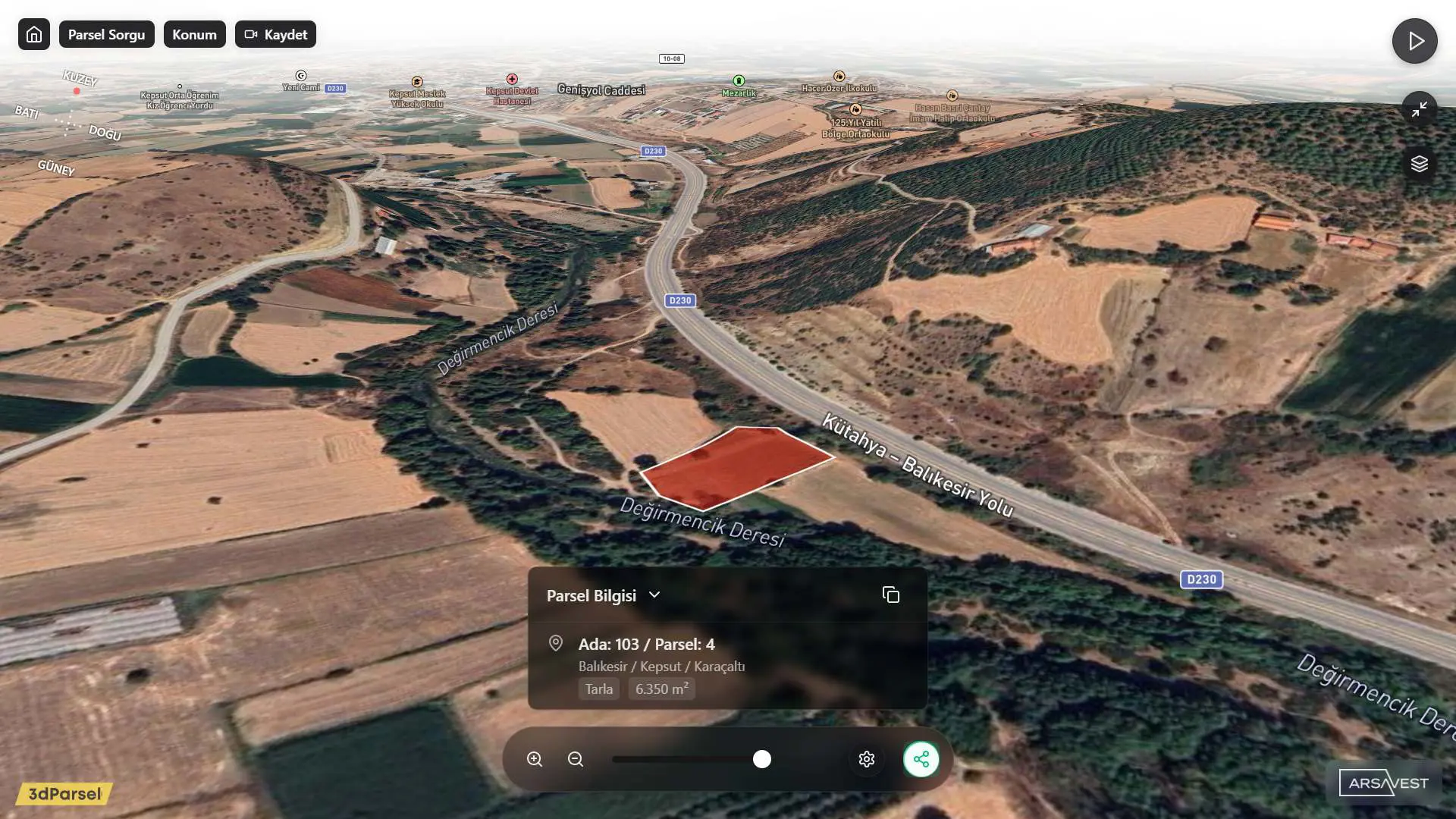Open the Konum location option
The height and width of the screenshot is (819, 1456).
pyautogui.click(x=195, y=35)
